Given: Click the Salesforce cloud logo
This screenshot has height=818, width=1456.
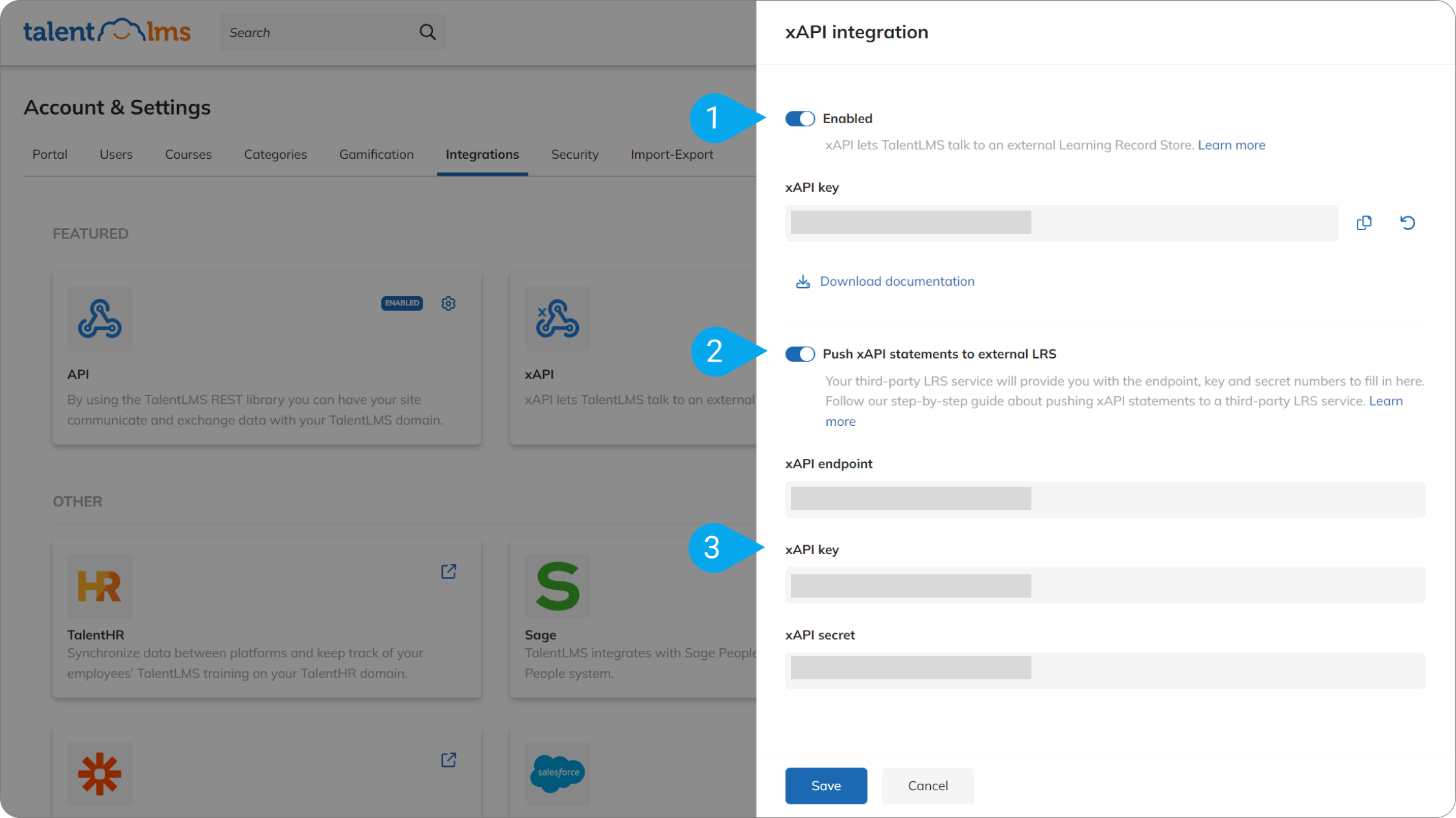Looking at the screenshot, I should pyautogui.click(x=558, y=773).
